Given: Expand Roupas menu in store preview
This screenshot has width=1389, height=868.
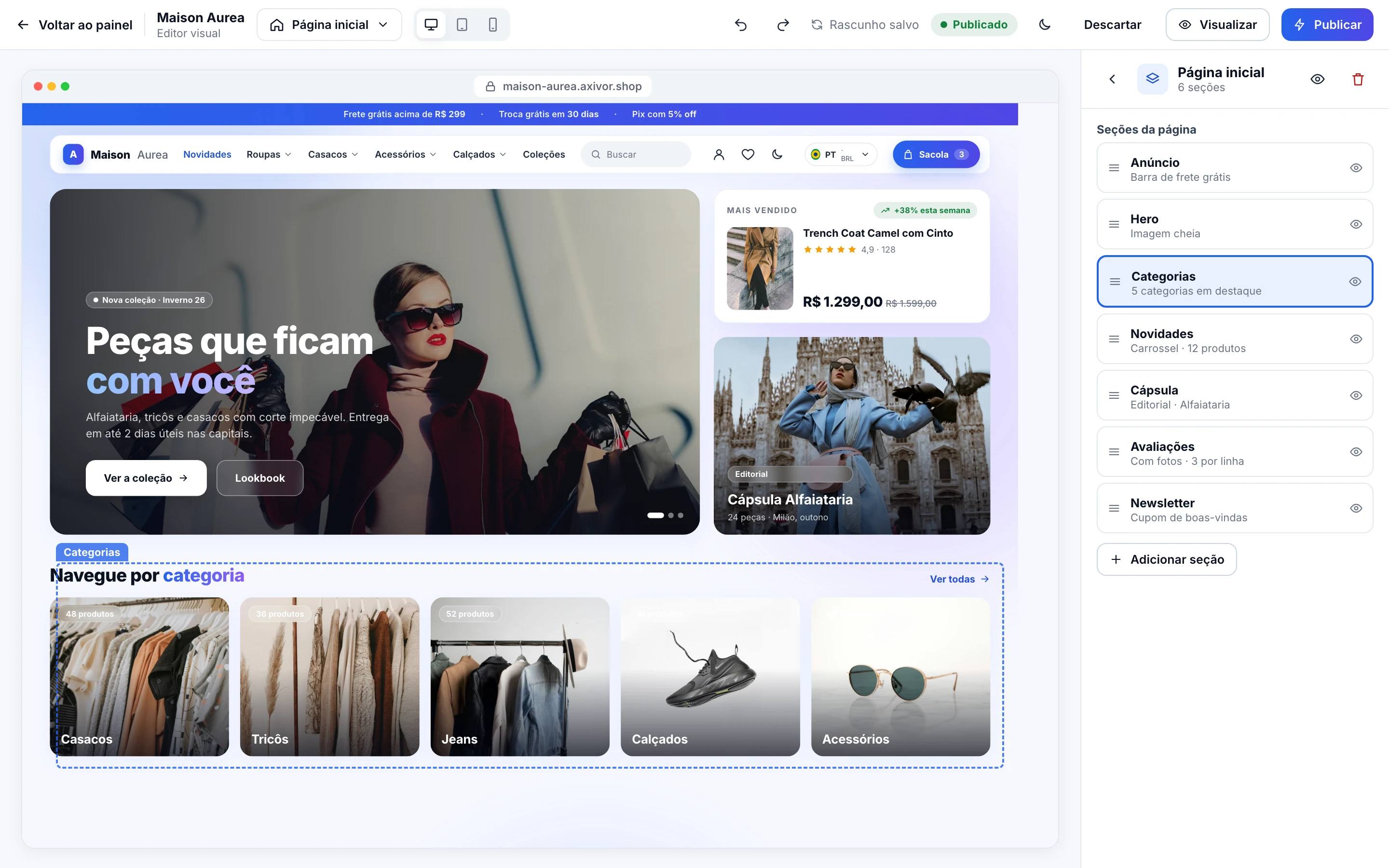Looking at the screenshot, I should coord(269,154).
